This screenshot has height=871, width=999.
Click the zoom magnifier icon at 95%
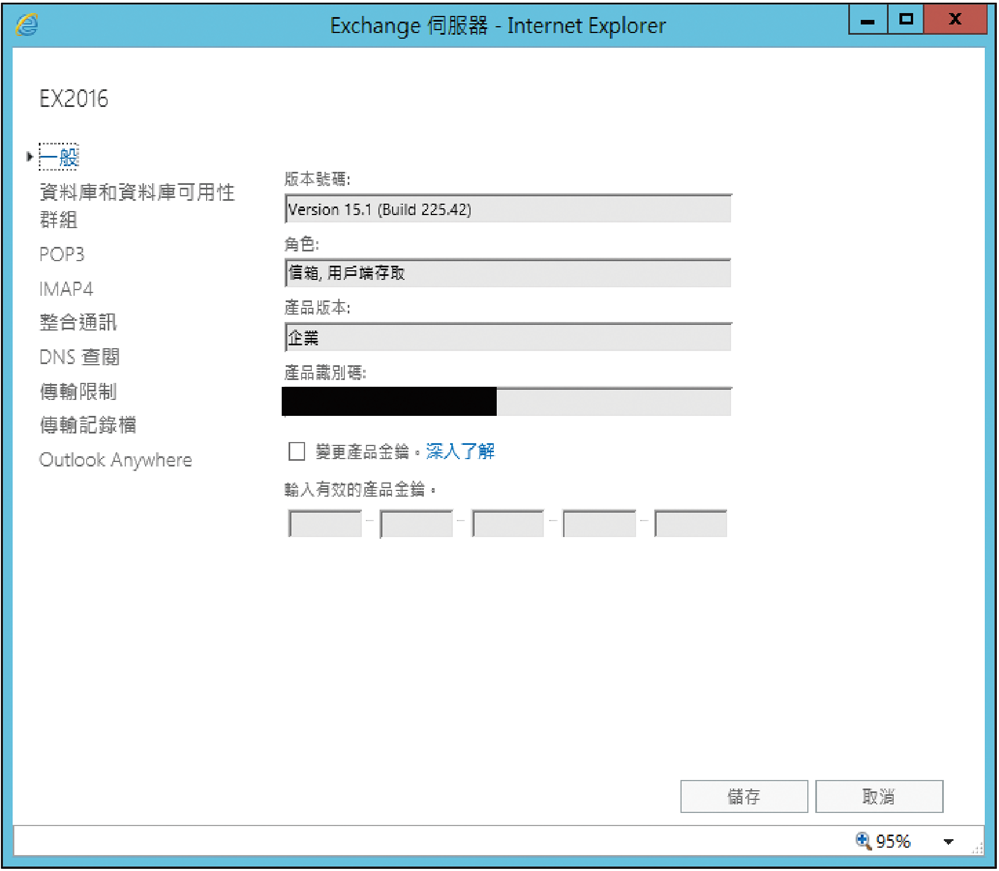(863, 841)
